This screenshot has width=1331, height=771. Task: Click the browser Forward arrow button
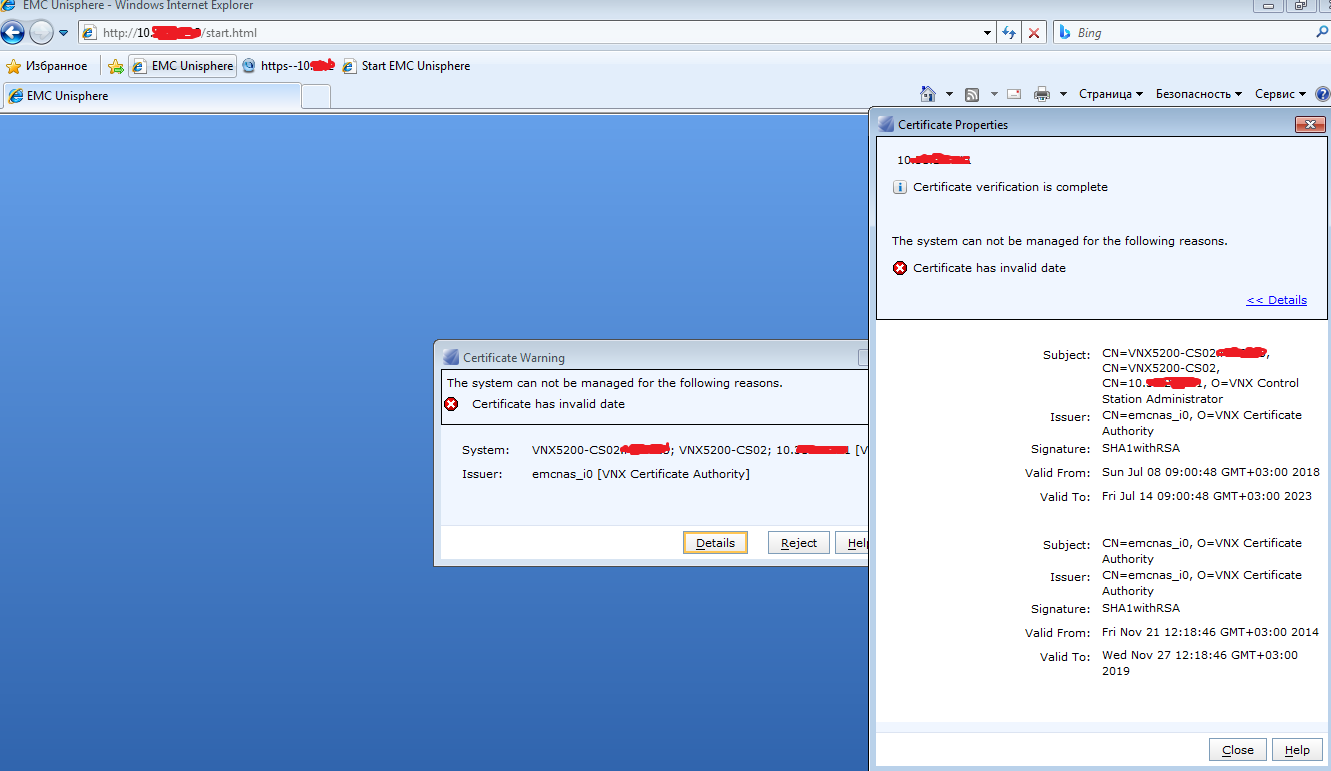pyautogui.click(x=41, y=32)
